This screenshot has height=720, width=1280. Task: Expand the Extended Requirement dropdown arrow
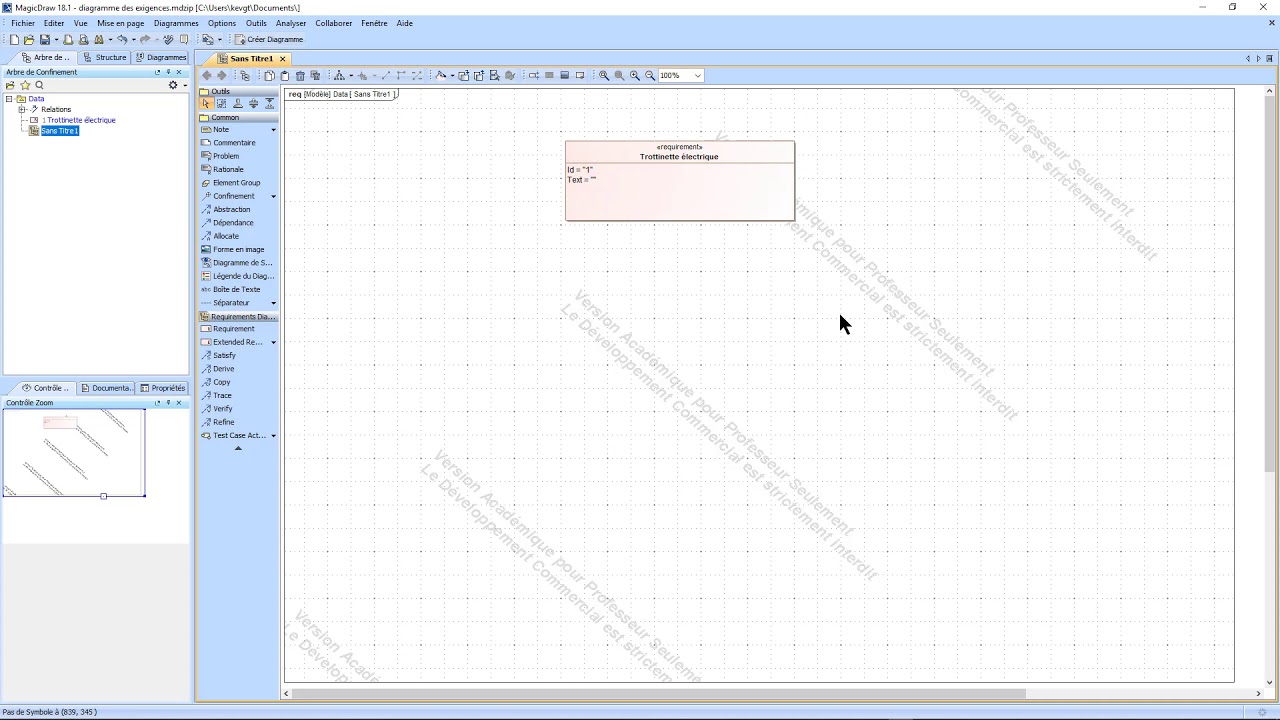tap(273, 342)
